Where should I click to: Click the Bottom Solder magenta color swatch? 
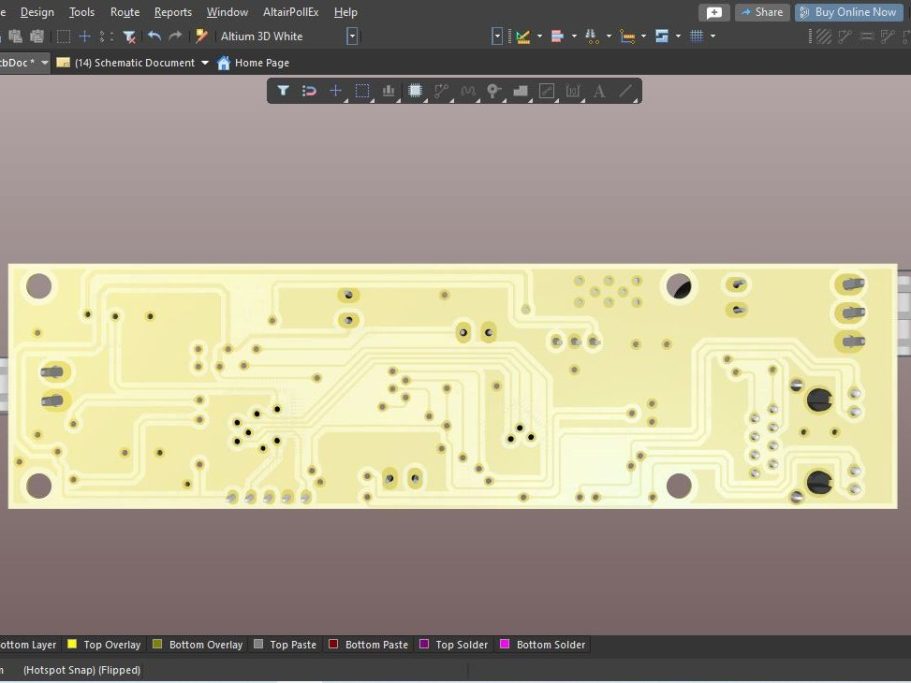tap(505, 644)
